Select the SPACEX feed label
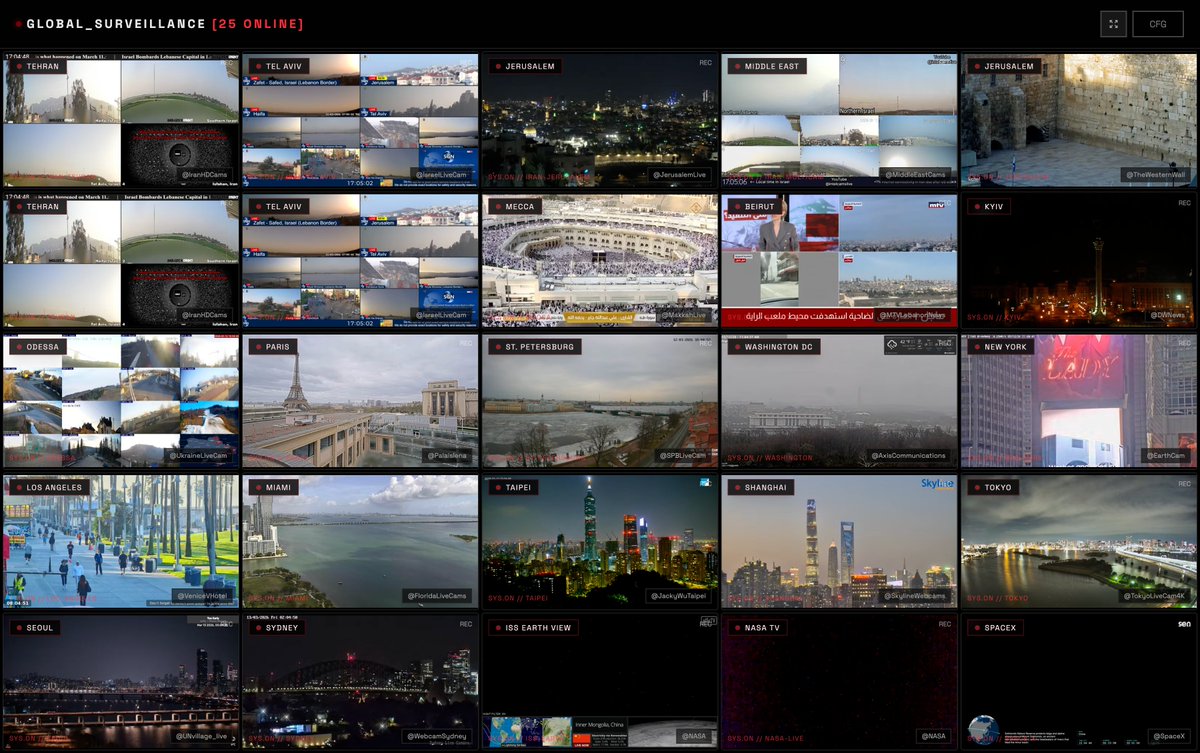The width and height of the screenshot is (1200, 753). point(997,627)
